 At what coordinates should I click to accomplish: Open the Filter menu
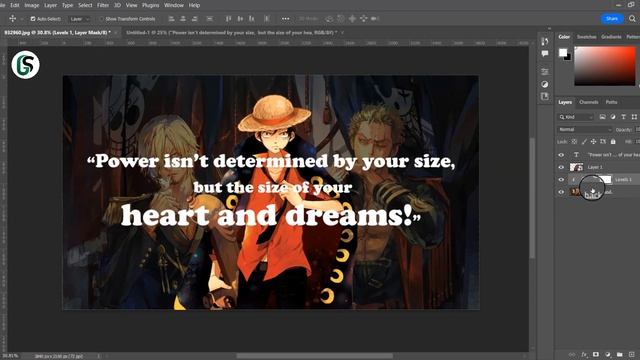[103, 5]
